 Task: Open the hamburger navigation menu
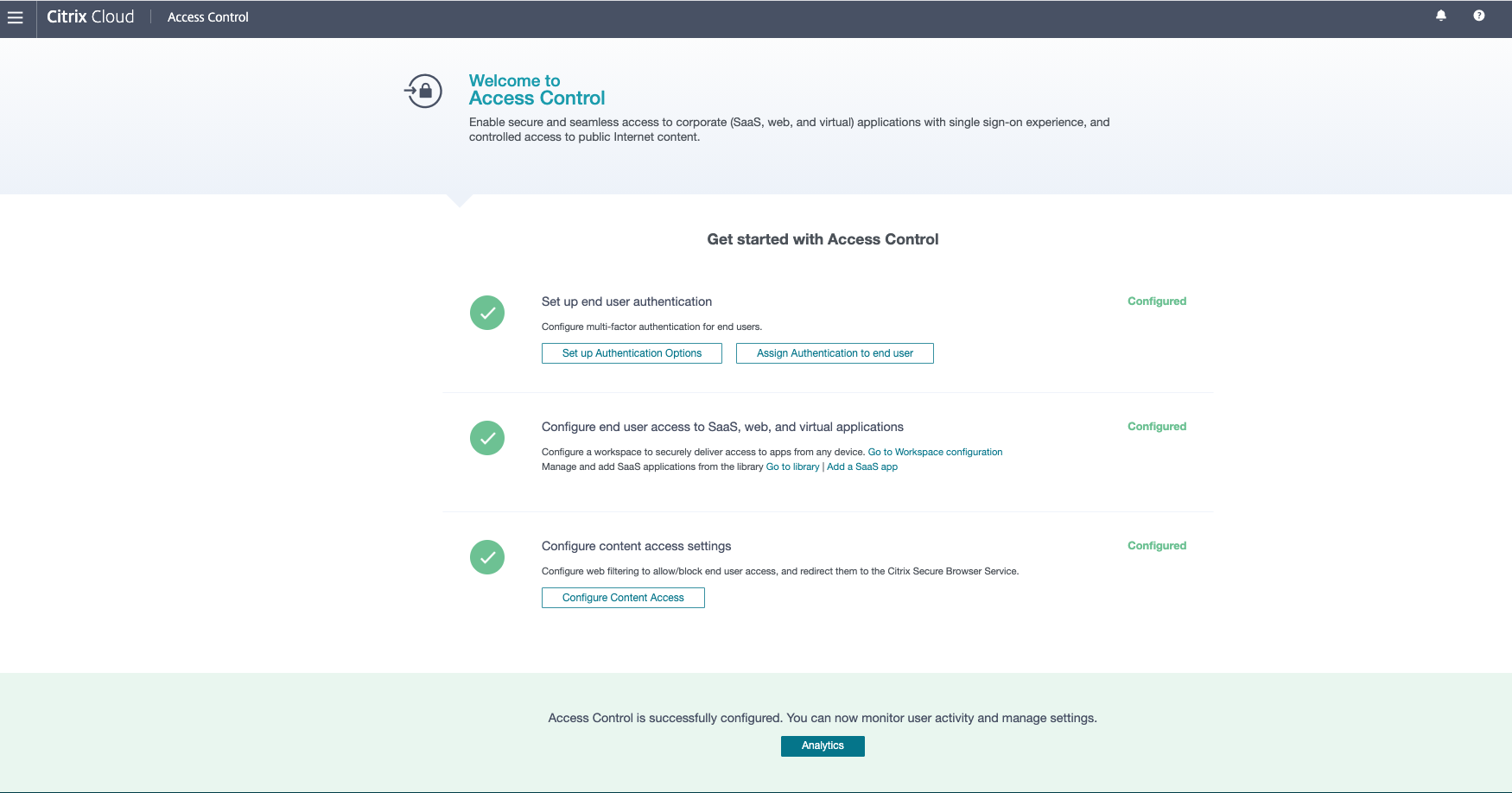coord(16,17)
